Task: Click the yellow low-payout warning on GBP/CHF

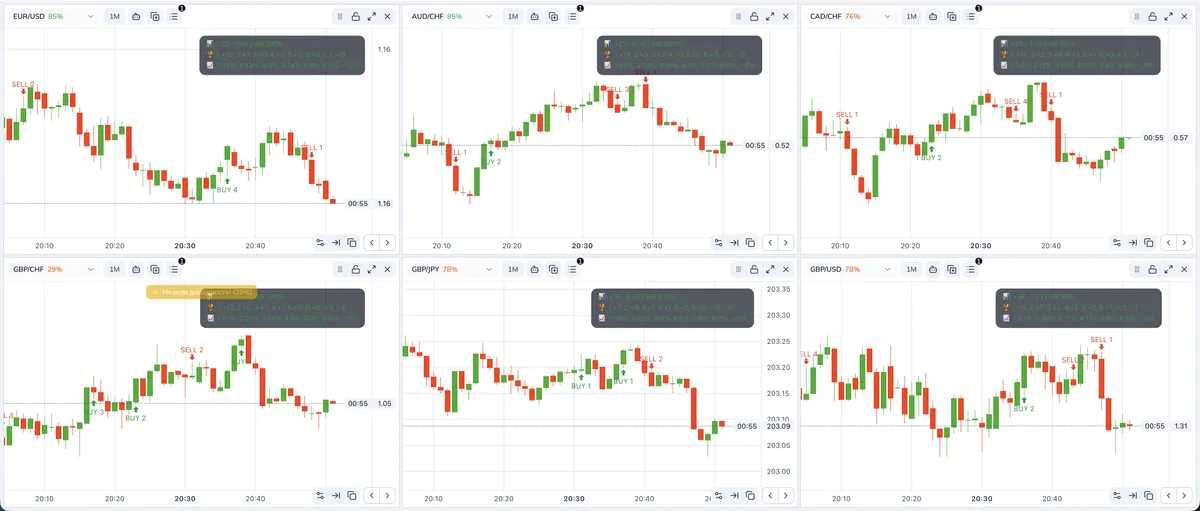Action: point(202,292)
